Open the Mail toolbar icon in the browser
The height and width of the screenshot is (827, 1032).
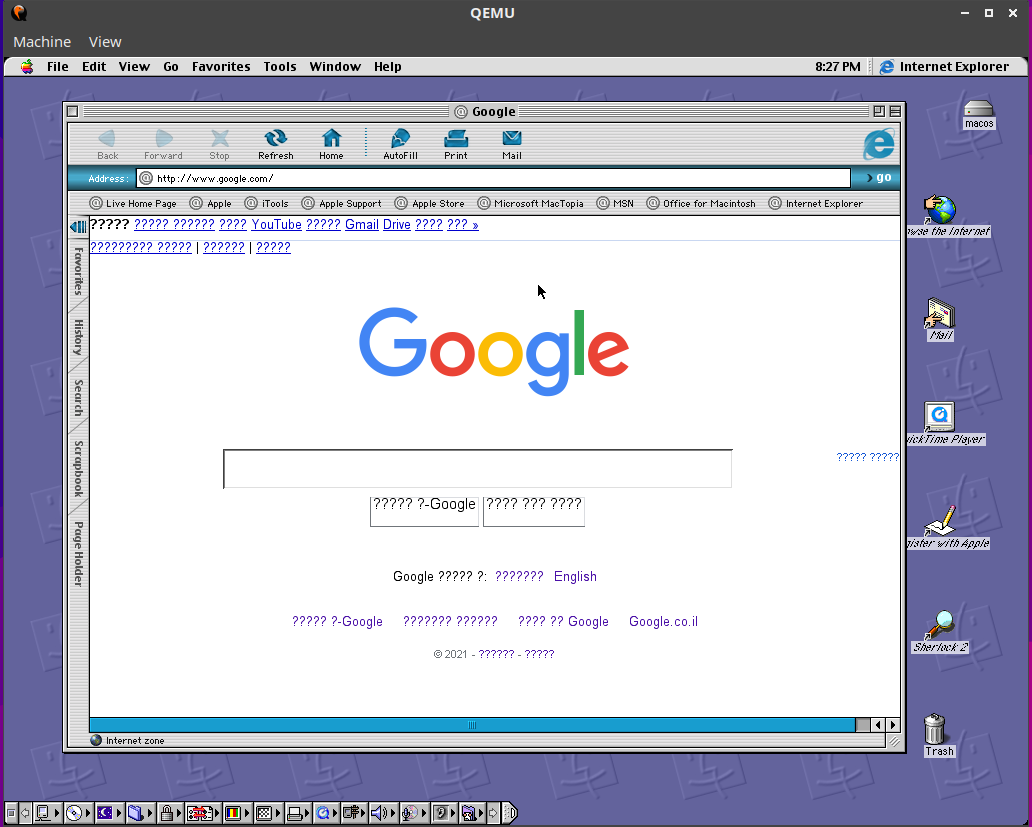511,145
